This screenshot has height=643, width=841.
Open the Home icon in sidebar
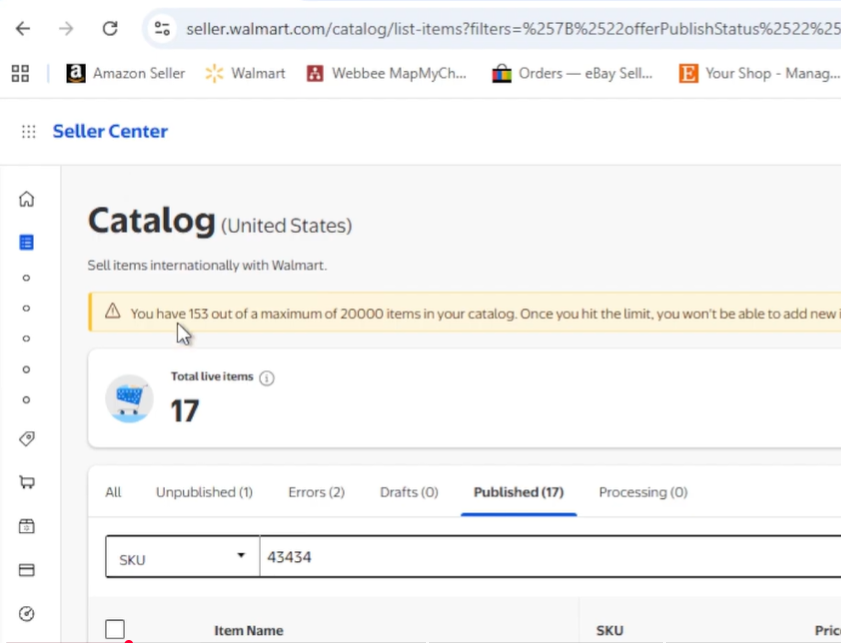coord(27,199)
